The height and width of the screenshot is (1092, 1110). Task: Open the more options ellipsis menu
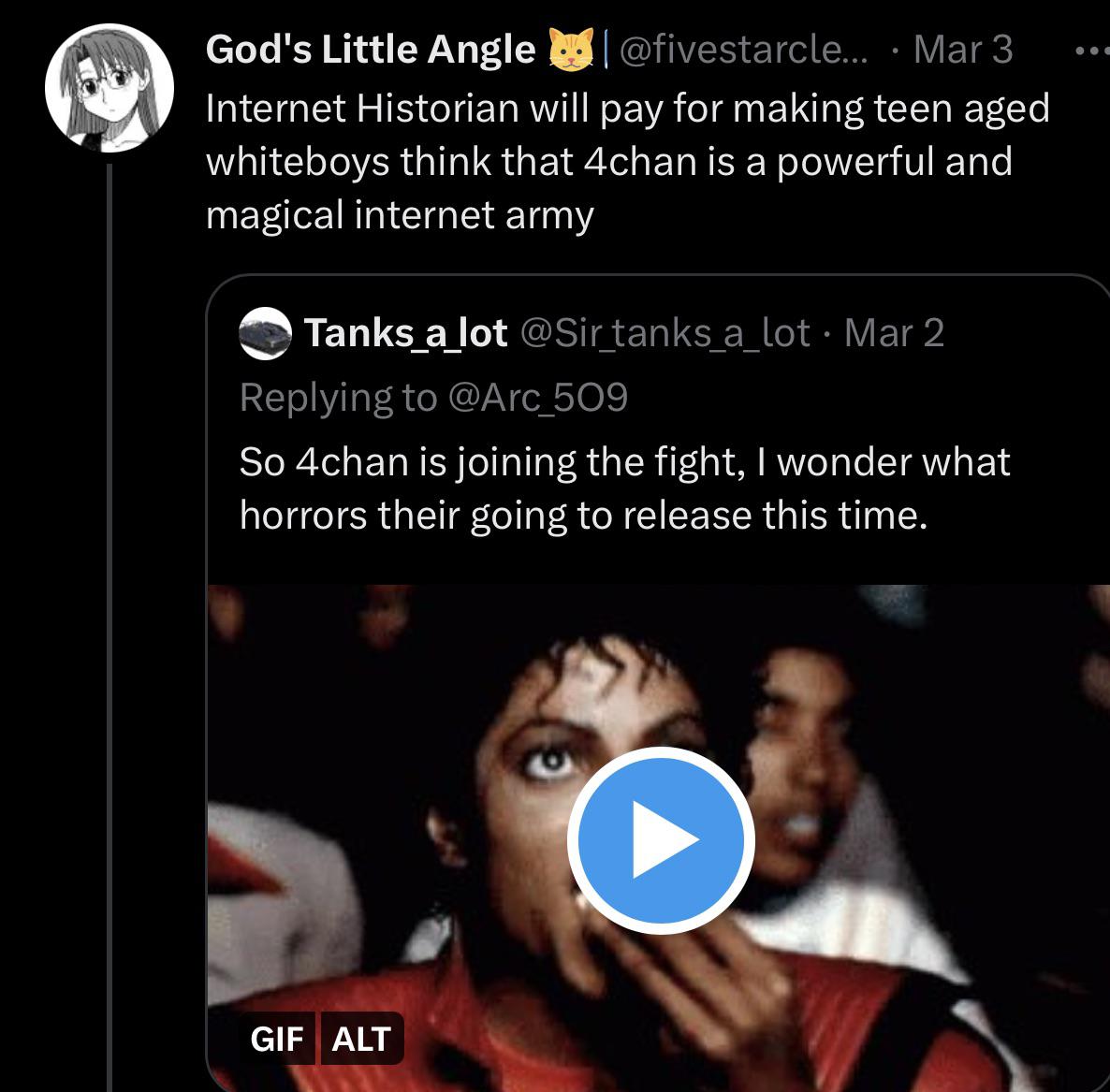pyautogui.click(x=1090, y=51)
